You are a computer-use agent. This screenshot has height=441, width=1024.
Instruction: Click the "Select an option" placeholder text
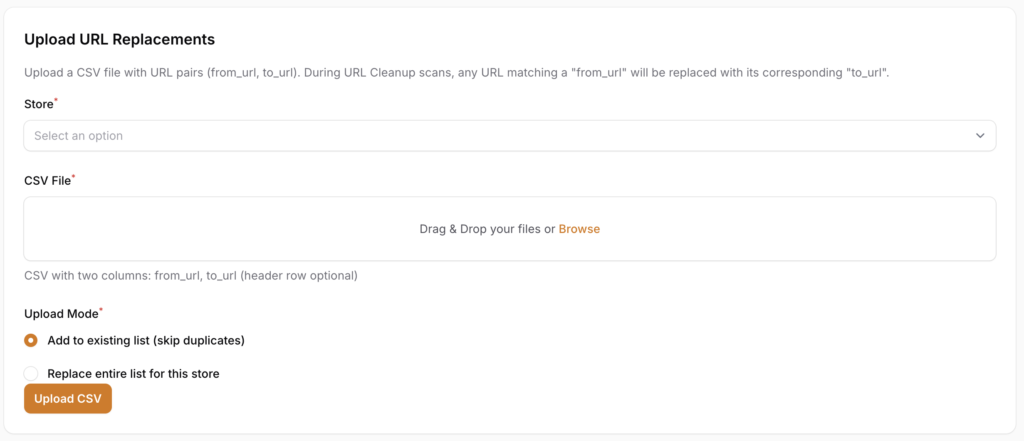pos(78,136)
